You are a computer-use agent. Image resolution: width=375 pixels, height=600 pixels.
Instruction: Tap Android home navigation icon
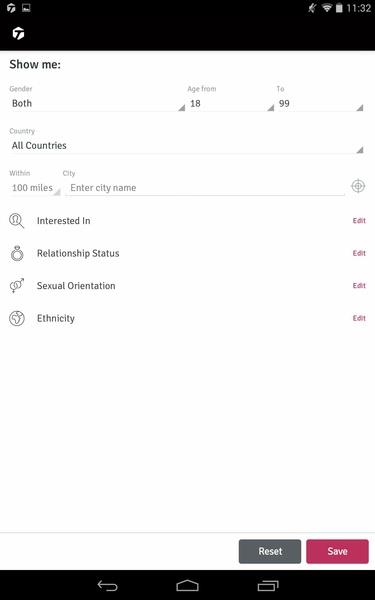188,585
